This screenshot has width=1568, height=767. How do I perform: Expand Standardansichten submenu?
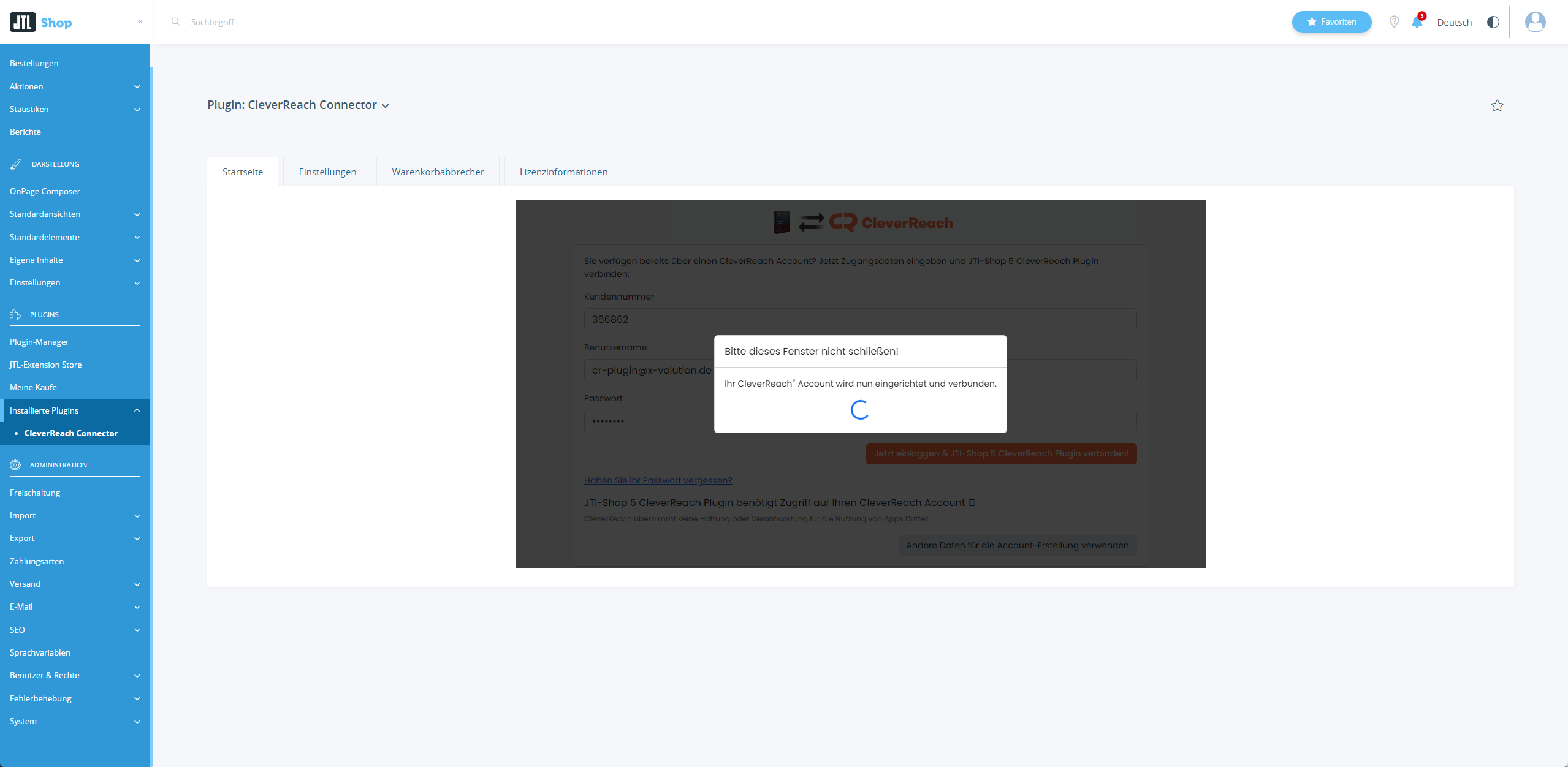(x=75, y=214)
